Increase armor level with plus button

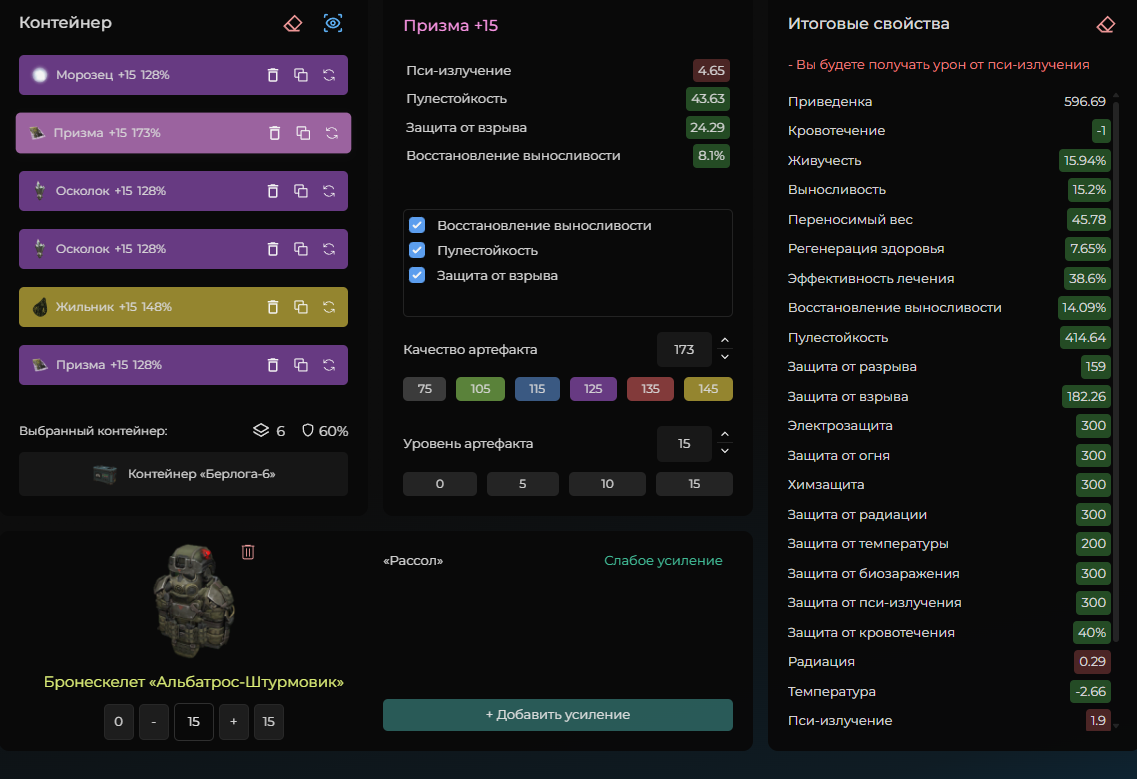coord(233,722)
